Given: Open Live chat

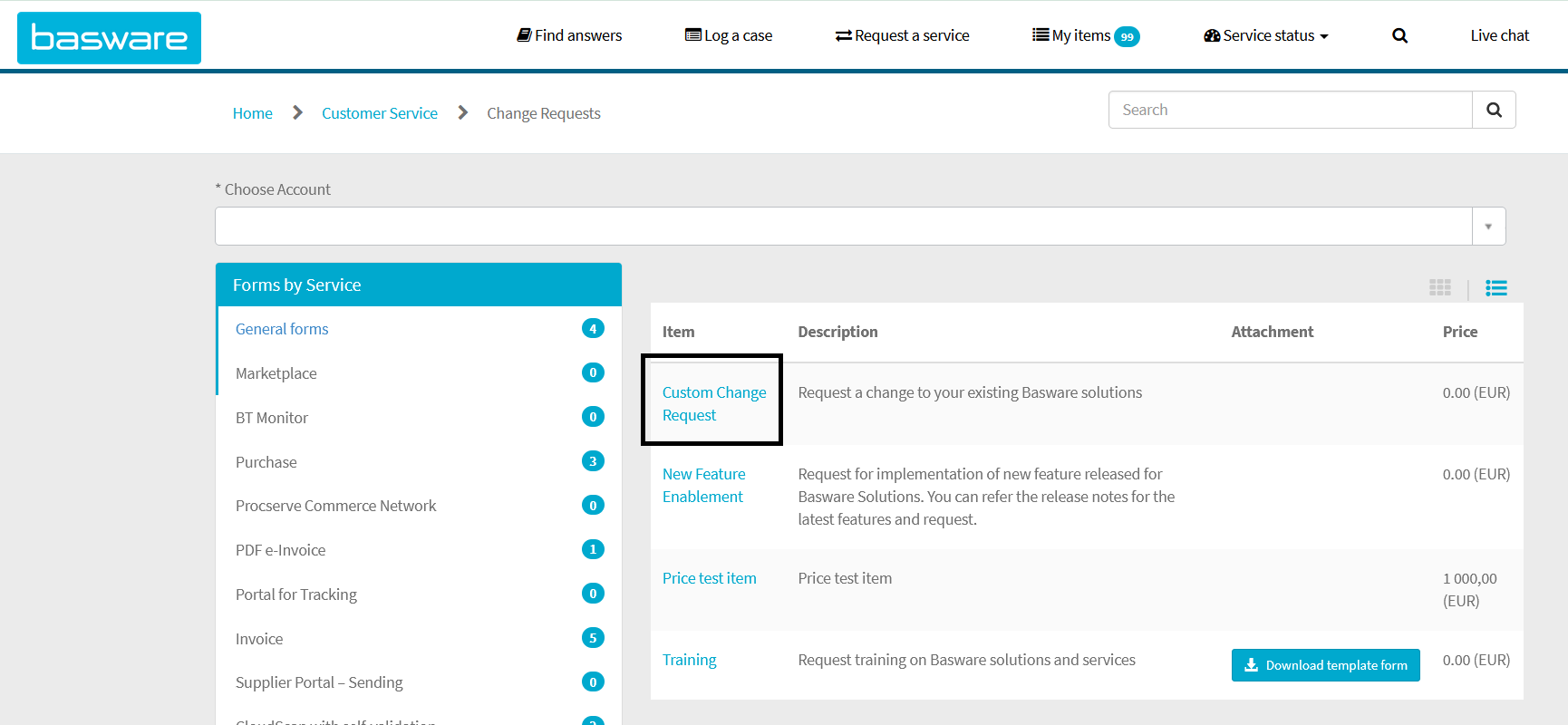Looking at the screenshot, I should [x=1499, y=35].
